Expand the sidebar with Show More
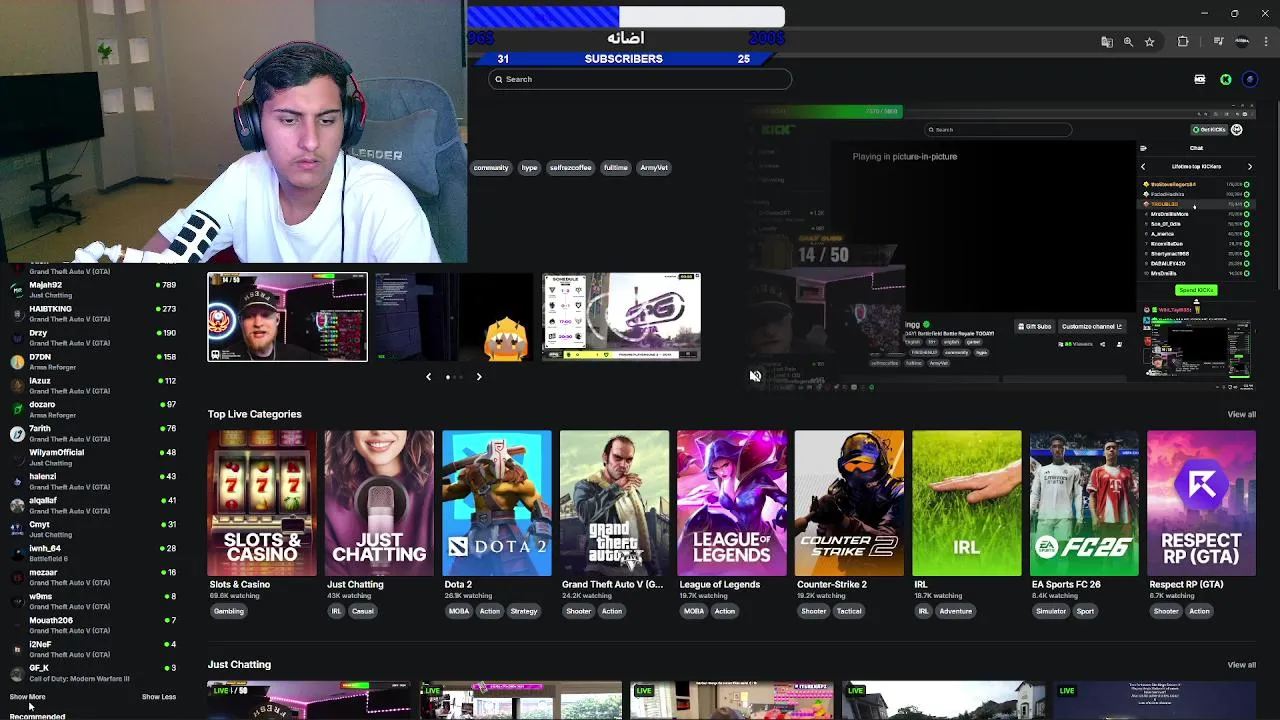This screenshot has height=720, width=1280. click(27, 697)
